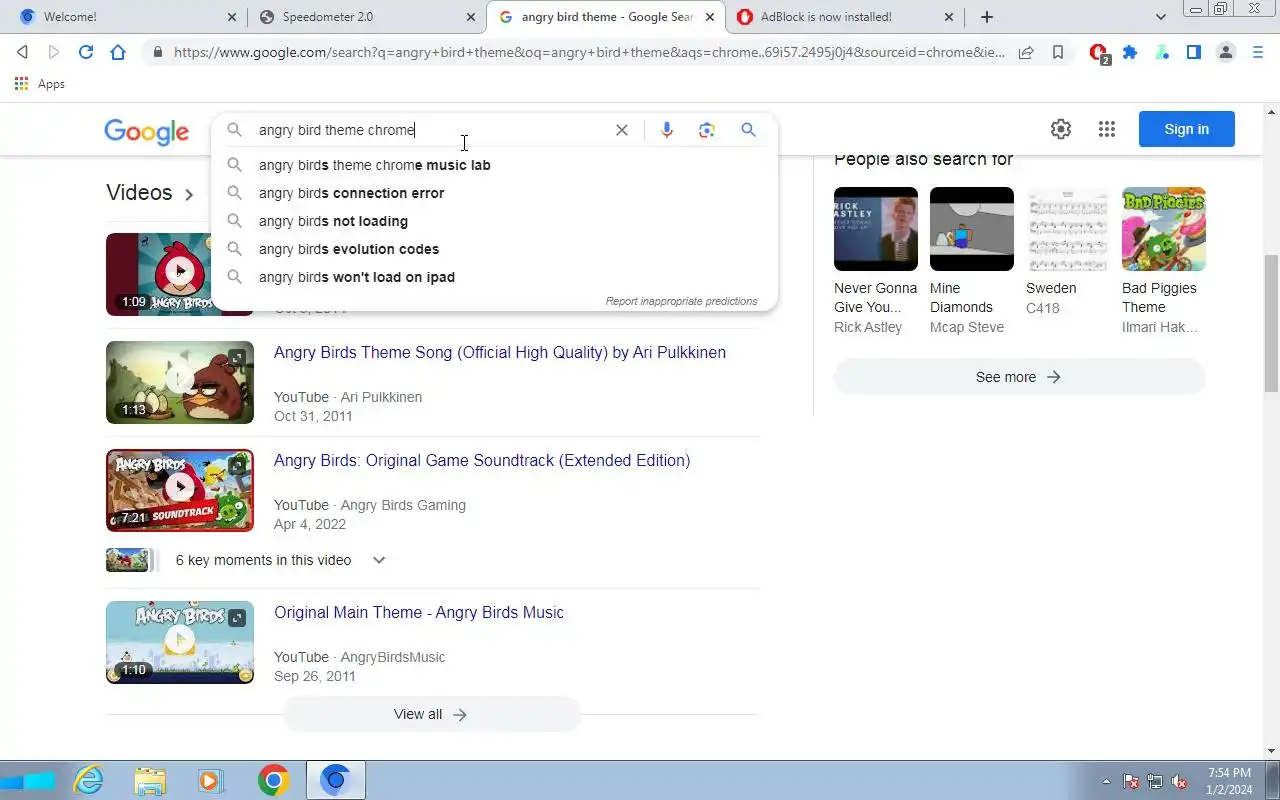This screenshot has height=800, width=1280.
Task: Bookmark this page with the bookmark icon
Action: coord(1058,53)
